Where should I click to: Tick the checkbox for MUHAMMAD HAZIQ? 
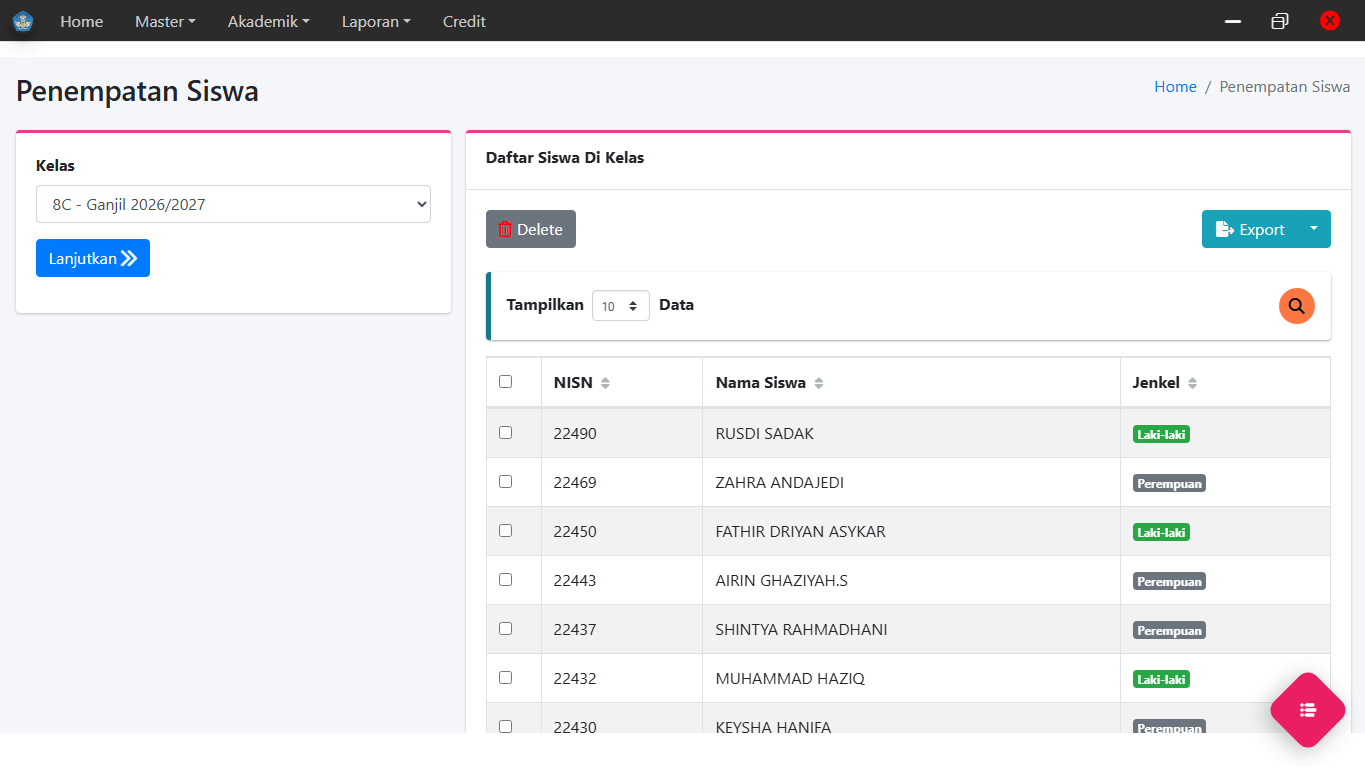click(505, 678)
